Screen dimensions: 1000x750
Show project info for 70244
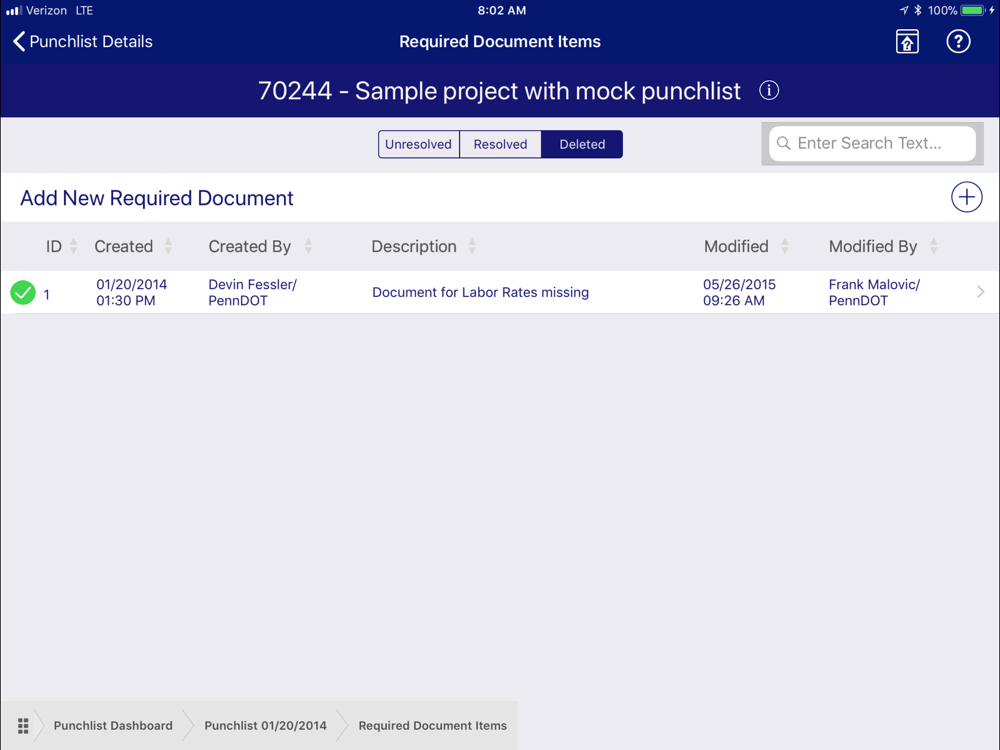tap(769, 91)
